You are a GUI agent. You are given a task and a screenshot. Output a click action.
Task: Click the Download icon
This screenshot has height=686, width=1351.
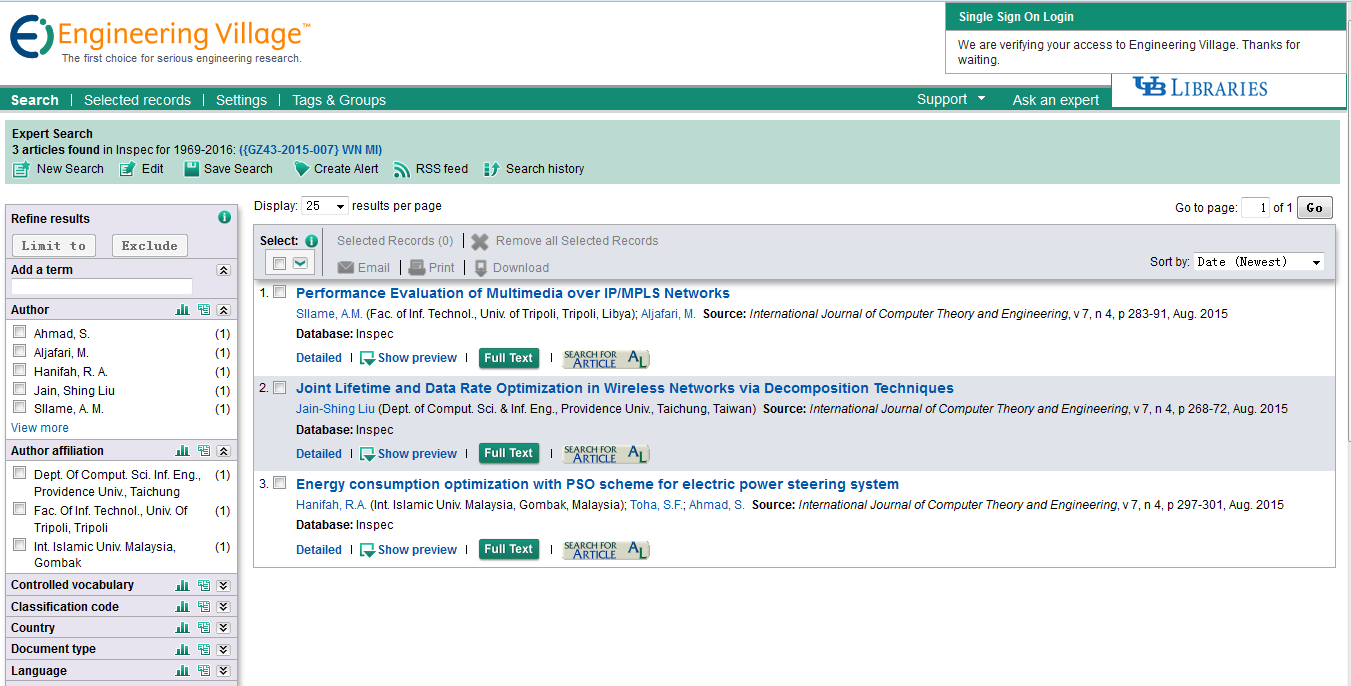tap(481, 268)
